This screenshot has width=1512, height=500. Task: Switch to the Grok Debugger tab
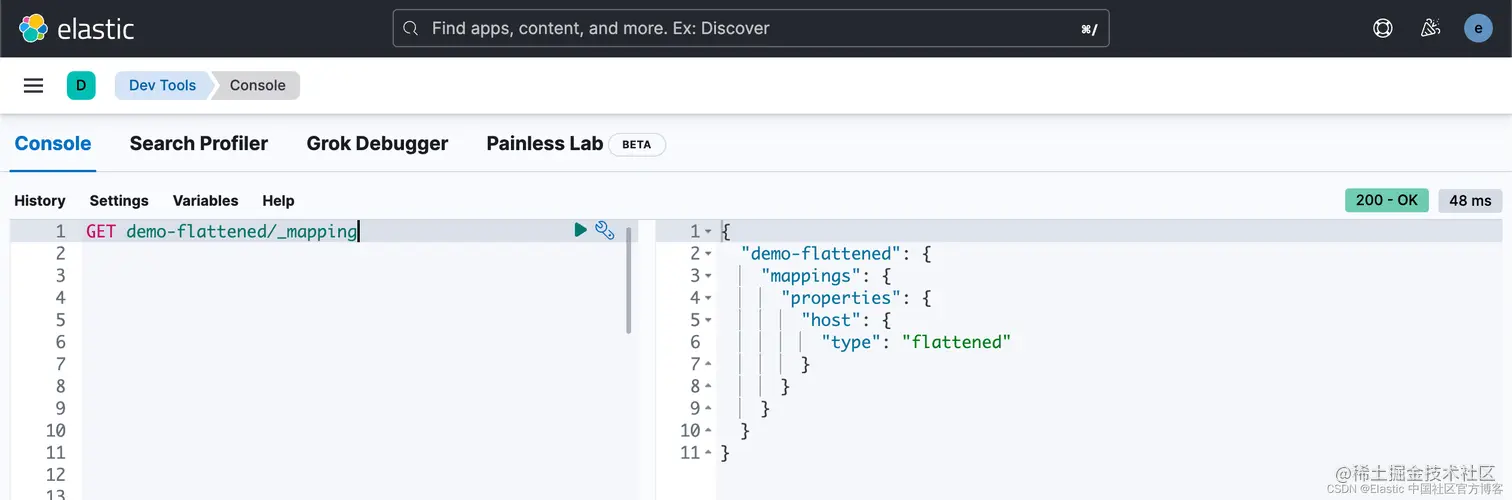(377, 143)
